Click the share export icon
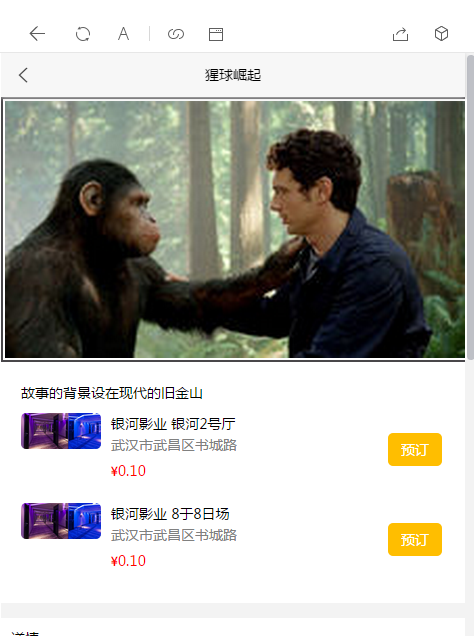Viewport: 474px width, 636px height. click(x=400, y=34)
